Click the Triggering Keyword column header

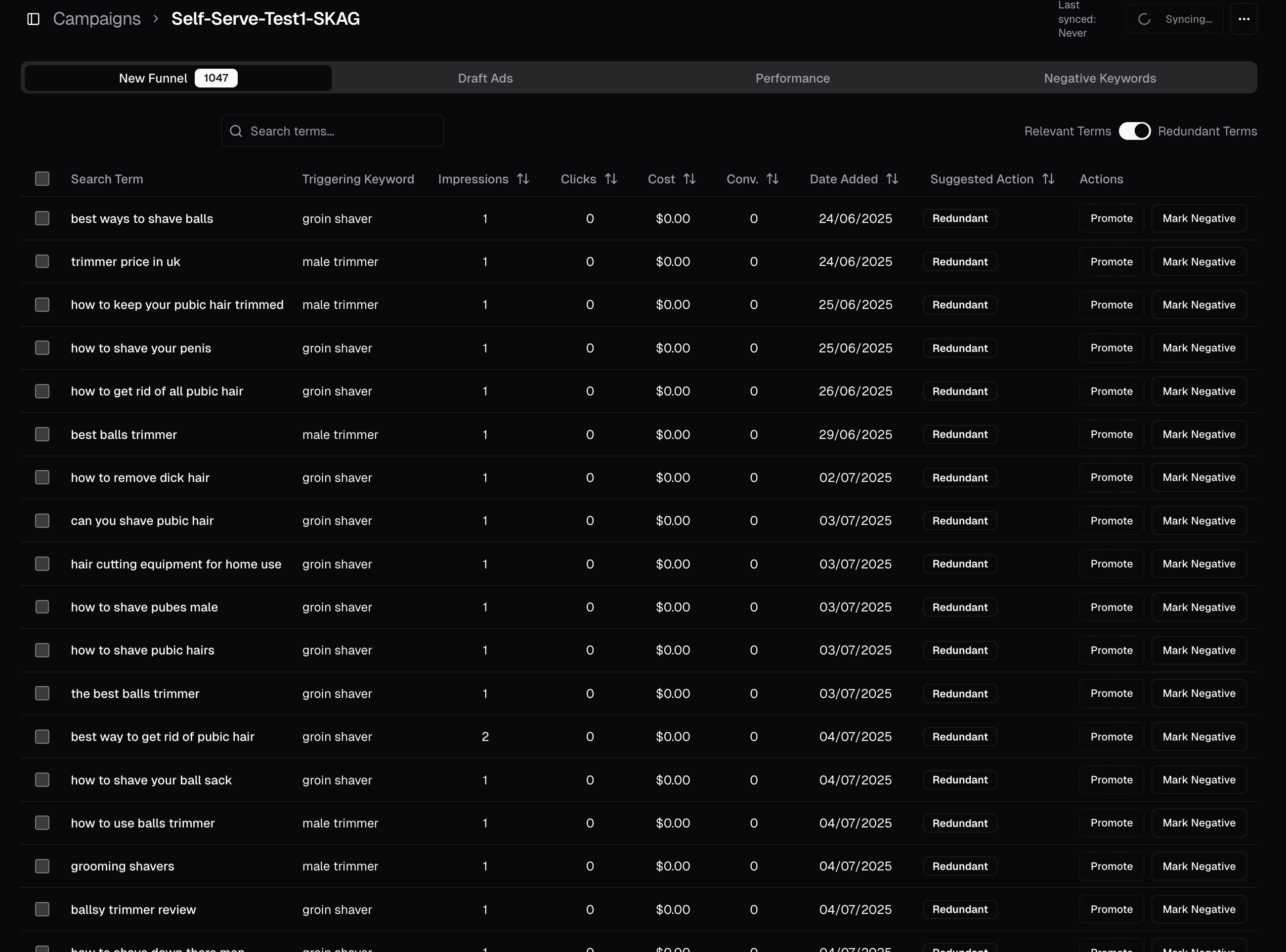coord(358,179)
